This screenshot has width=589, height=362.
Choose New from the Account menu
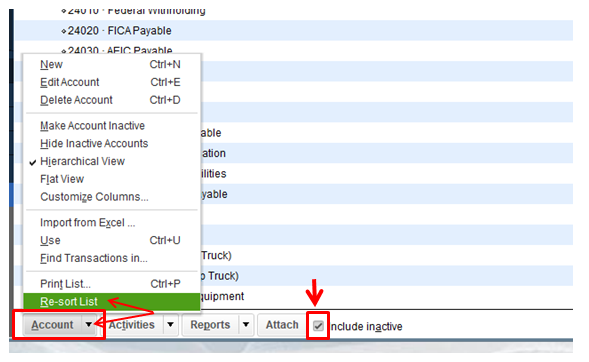coord(112,65)
